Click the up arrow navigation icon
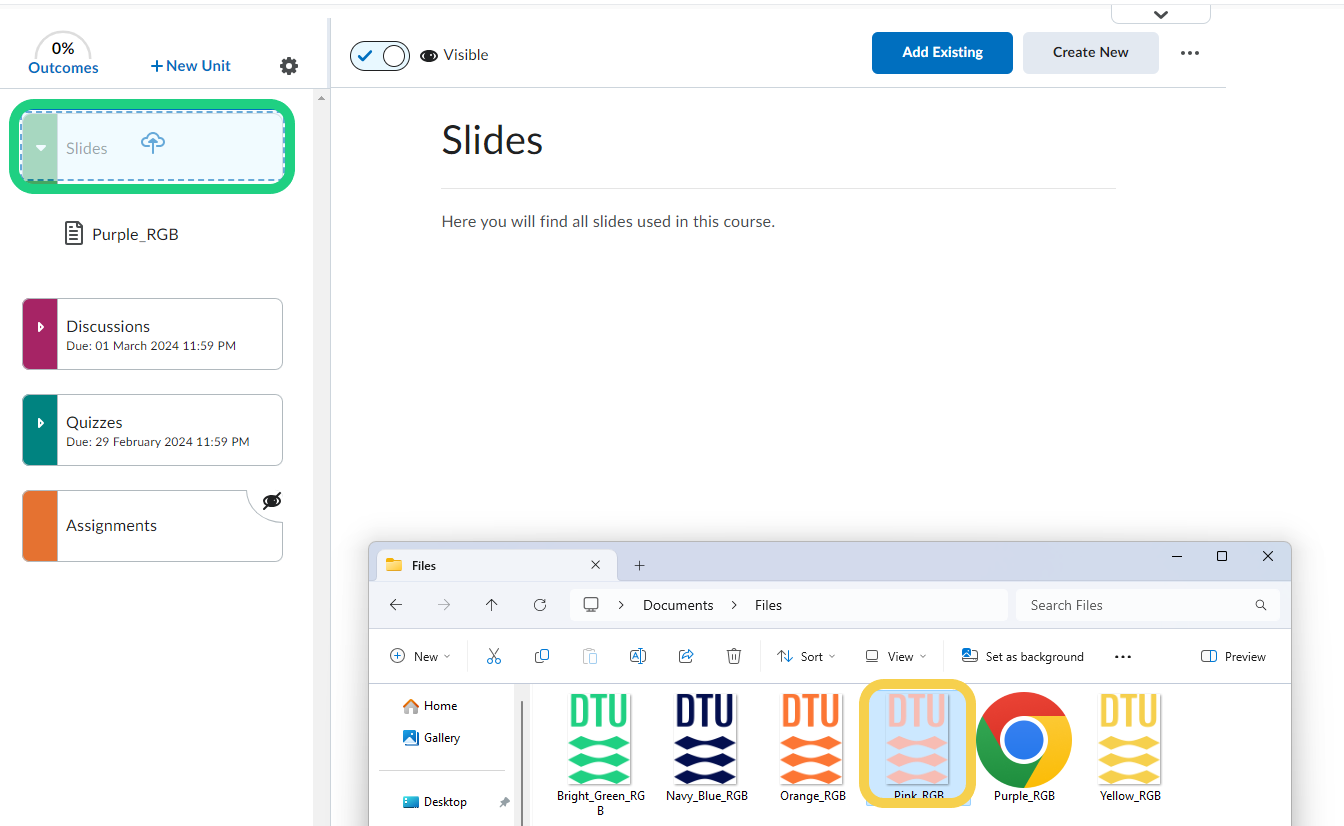The width and height of the screenshot is (1344, 826). click(x=491, y=605)
